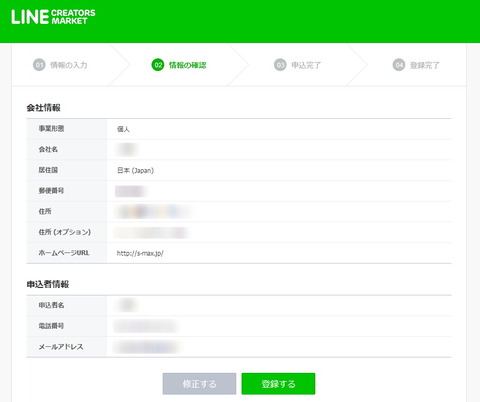Select step 01 情報の入力
Screen dimensions: 480x402
pos(60,65)
